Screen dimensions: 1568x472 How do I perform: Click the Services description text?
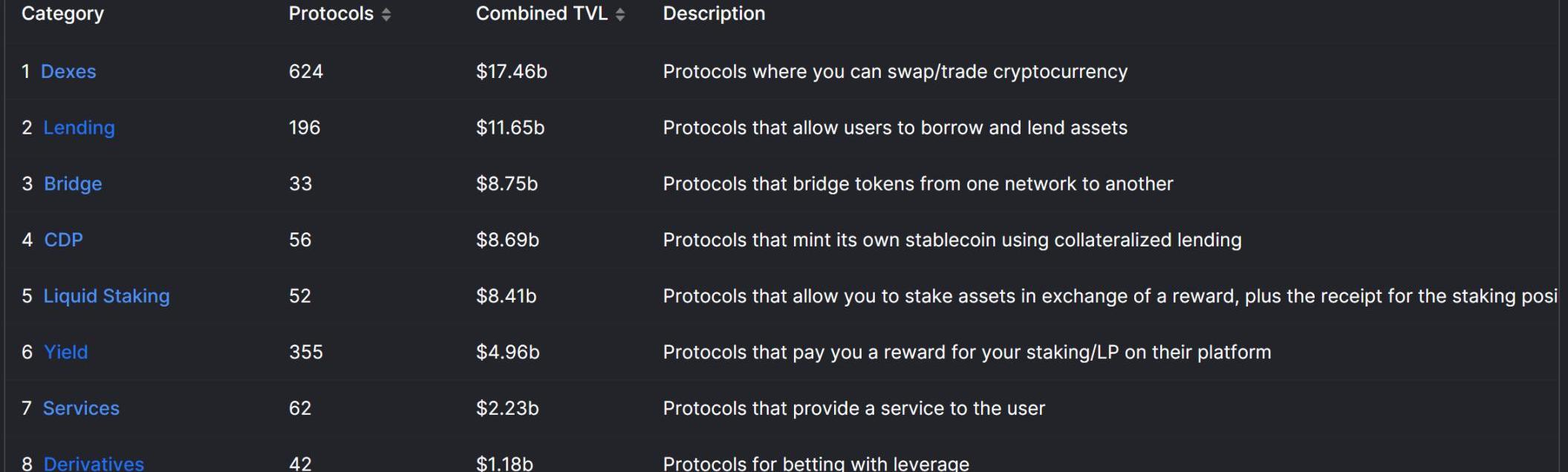coord(853,408)
